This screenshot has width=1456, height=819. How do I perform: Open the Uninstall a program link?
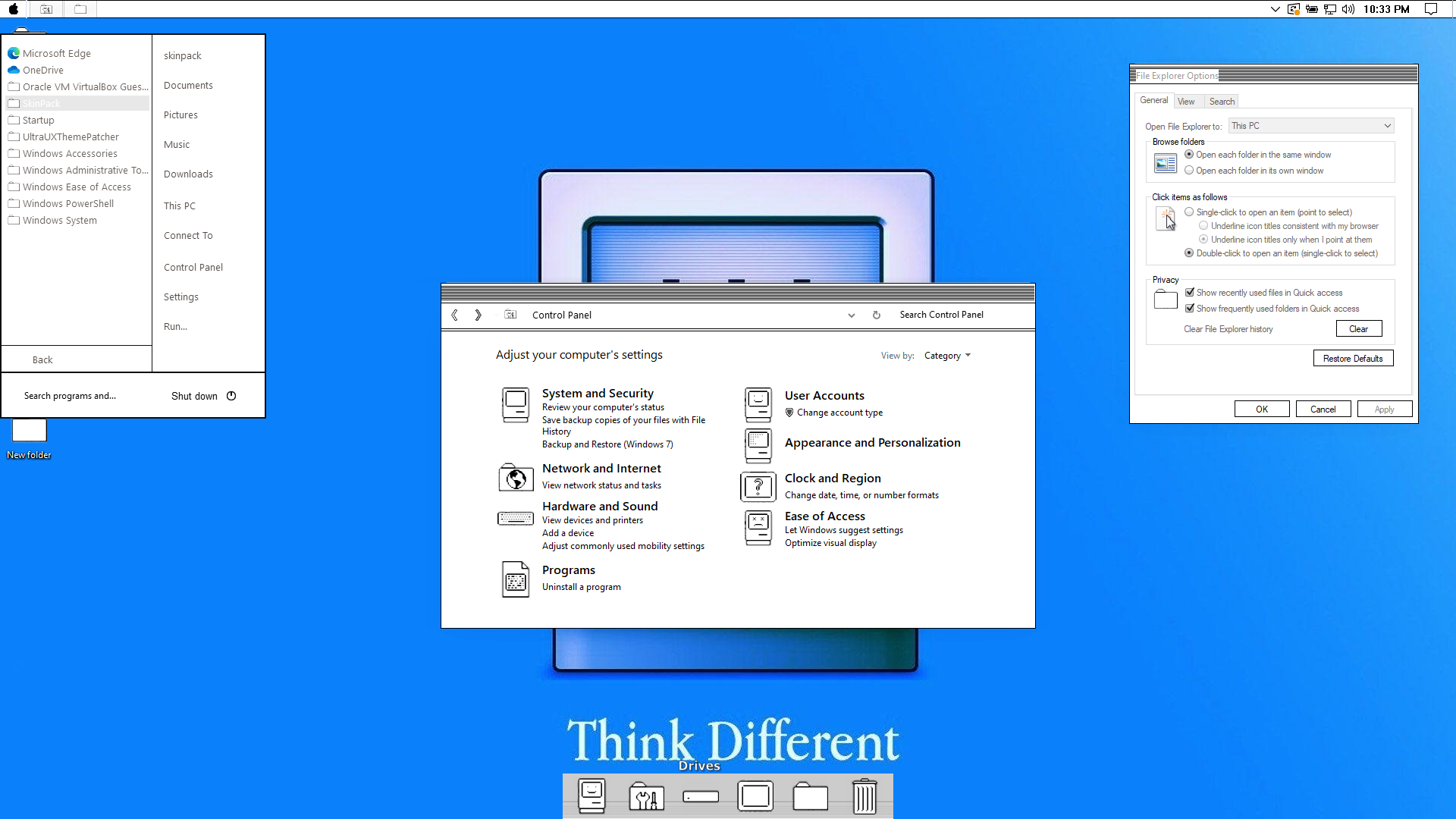coord(581,587)
